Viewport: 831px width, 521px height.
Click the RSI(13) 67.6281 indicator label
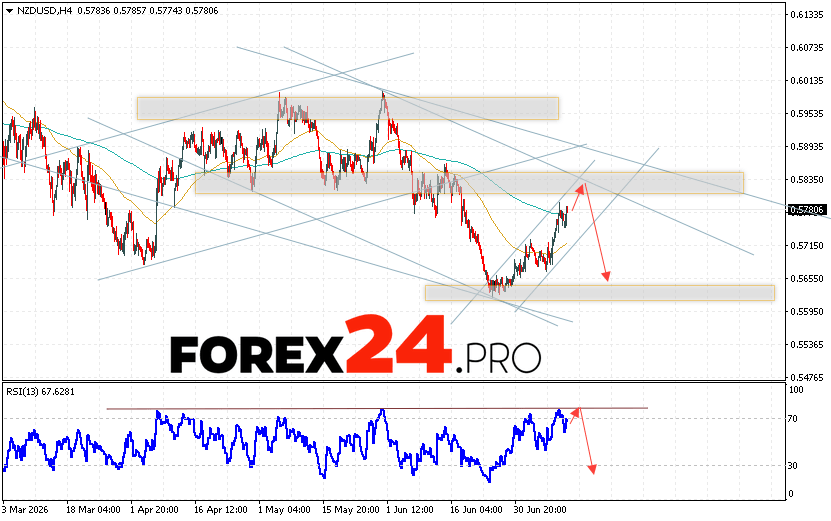[x=40, y=392]
